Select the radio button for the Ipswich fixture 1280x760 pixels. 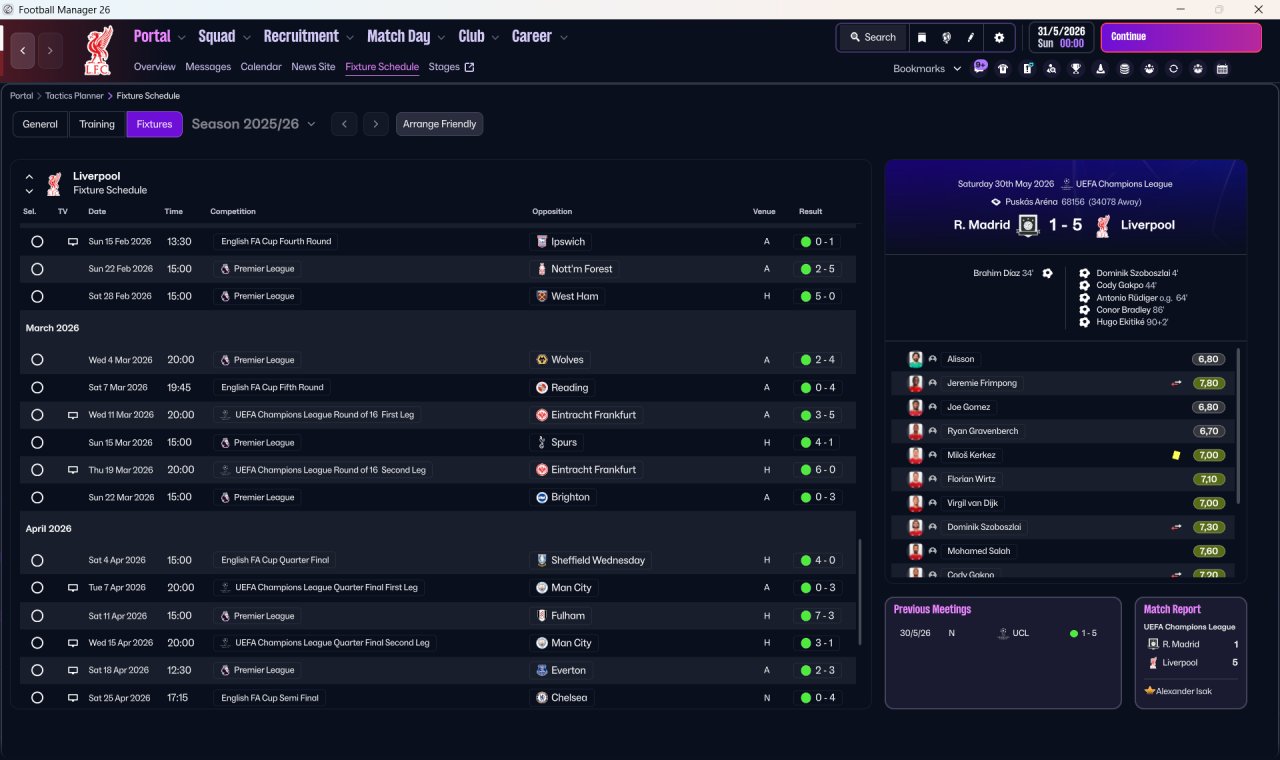[x=37, y=242]
